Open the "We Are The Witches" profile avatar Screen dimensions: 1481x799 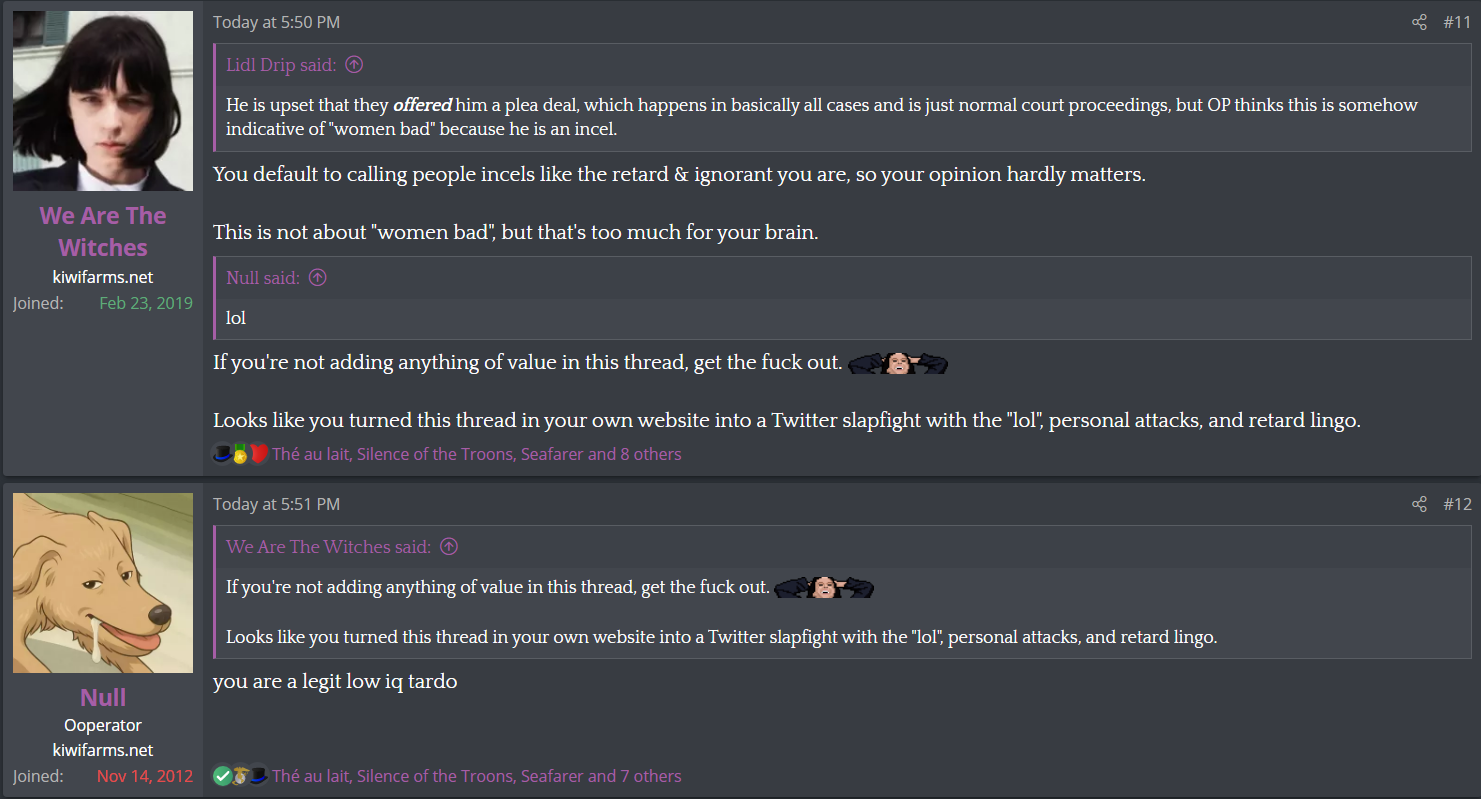103,101
